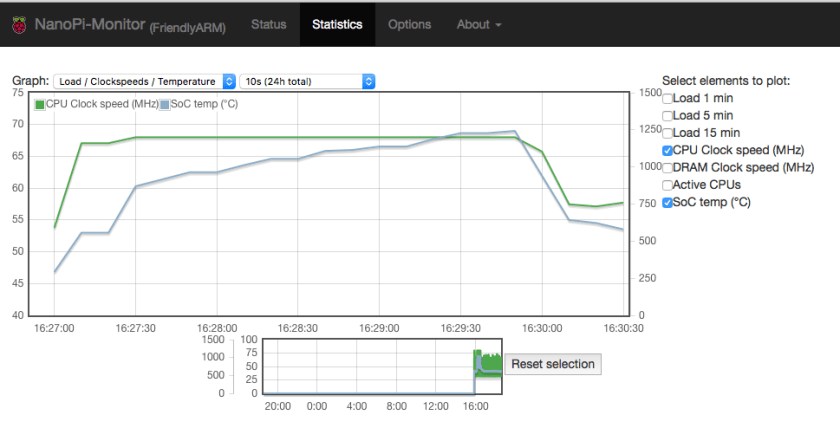Viewport: 840px width, 441px height.
Task: Expand the About dropdown menu
Action: (x=479, y=24)
